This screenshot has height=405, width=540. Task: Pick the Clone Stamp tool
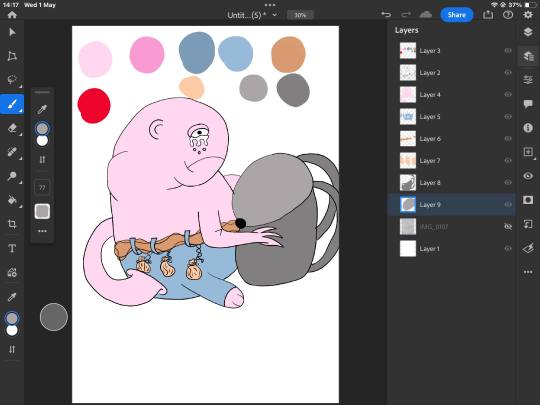(x=12, y=176)
